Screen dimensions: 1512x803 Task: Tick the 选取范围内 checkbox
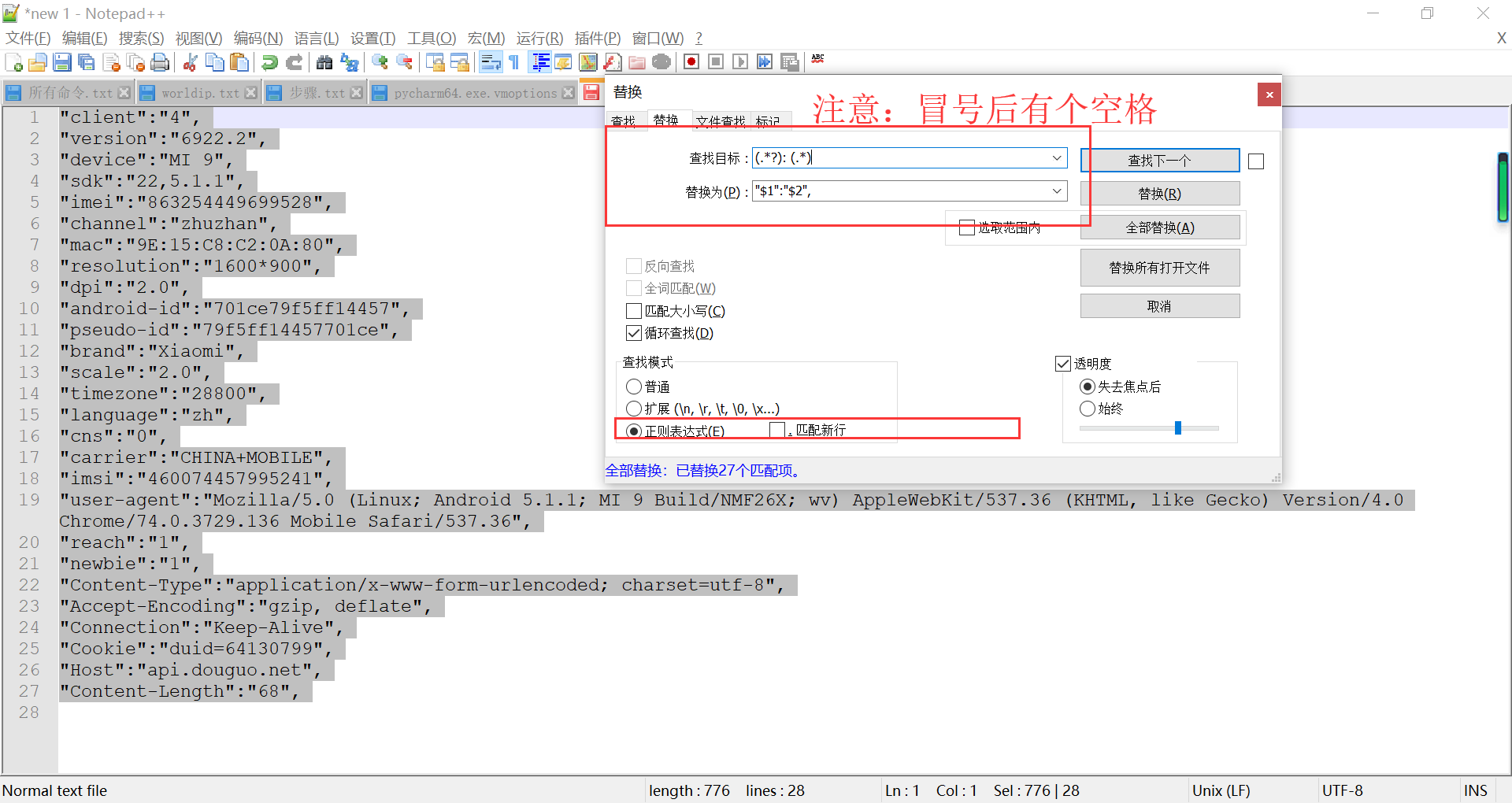click(x=967, y=228)
